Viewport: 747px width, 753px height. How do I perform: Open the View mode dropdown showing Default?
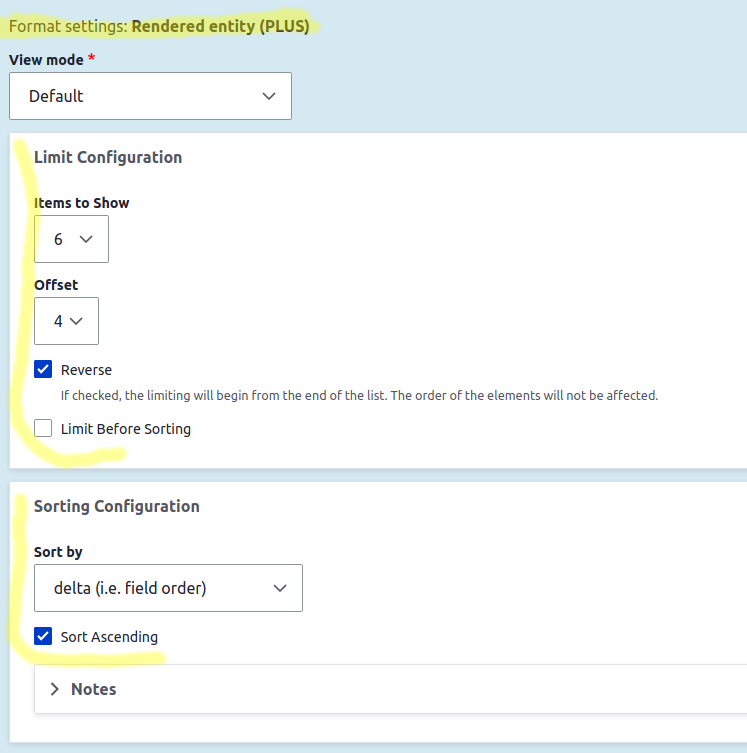(x=150, y=96)
